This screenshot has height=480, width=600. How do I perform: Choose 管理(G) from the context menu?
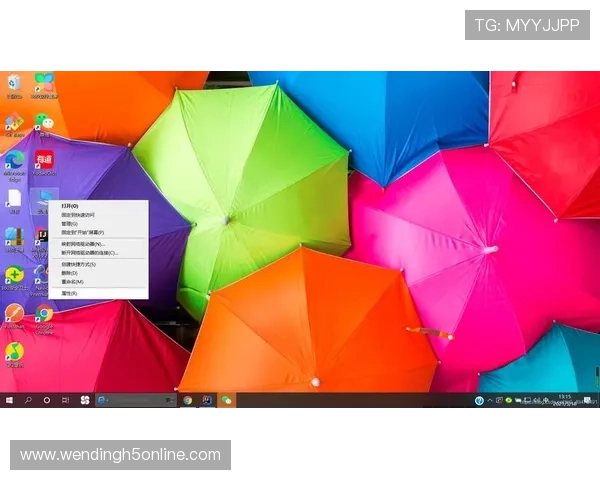pyautogui.click(x=70, y=224)
